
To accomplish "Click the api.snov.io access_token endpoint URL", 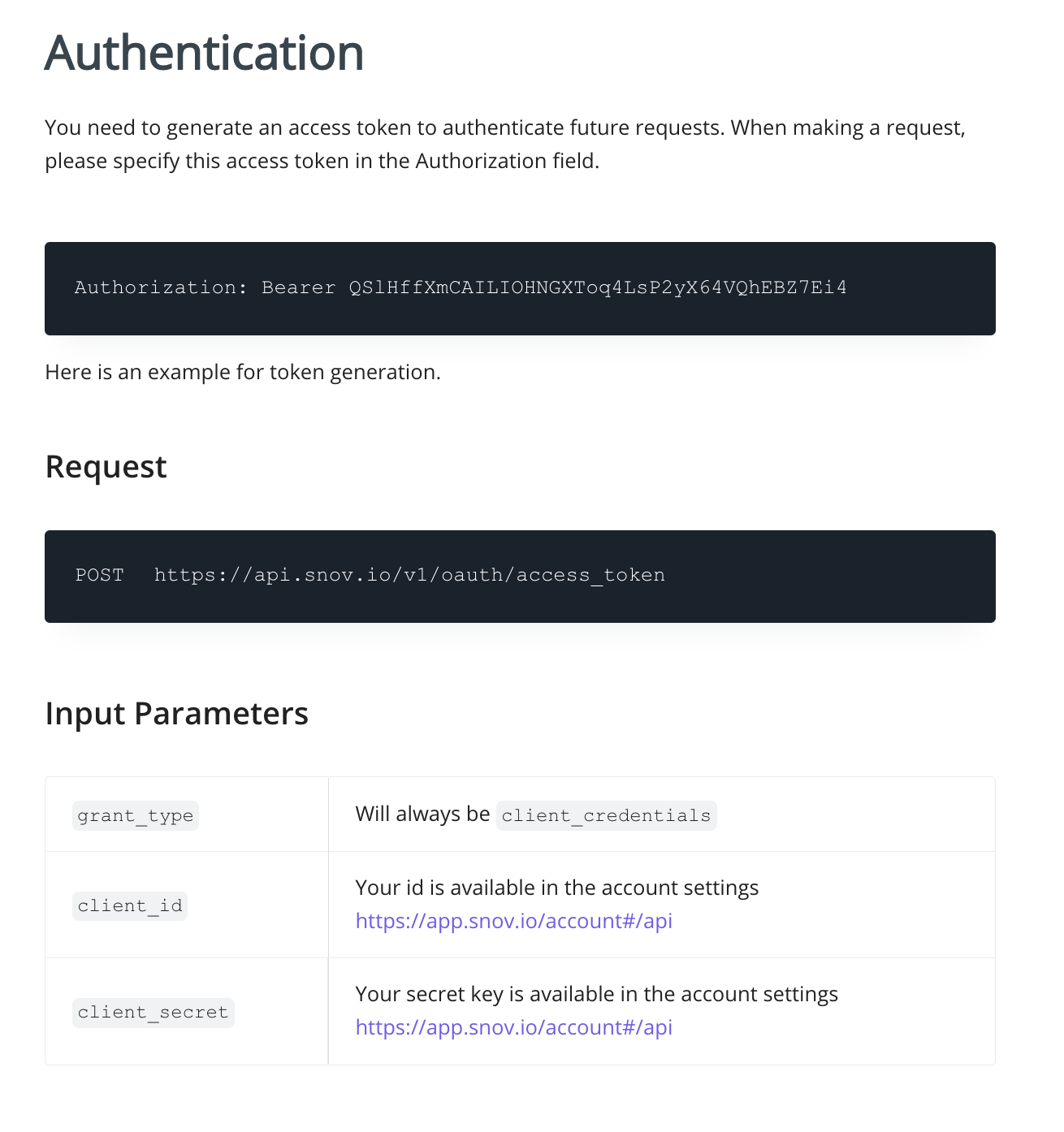I will [x=409, y=575].
